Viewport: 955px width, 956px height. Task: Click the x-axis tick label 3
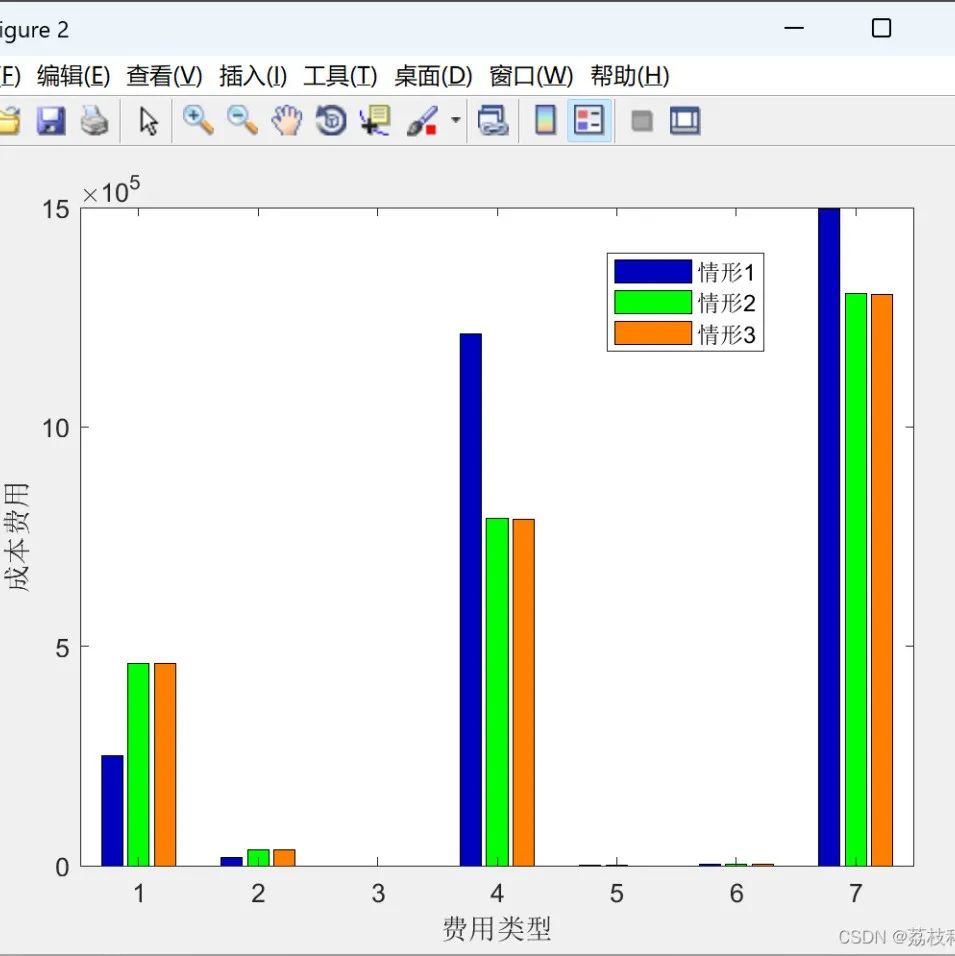378,894
